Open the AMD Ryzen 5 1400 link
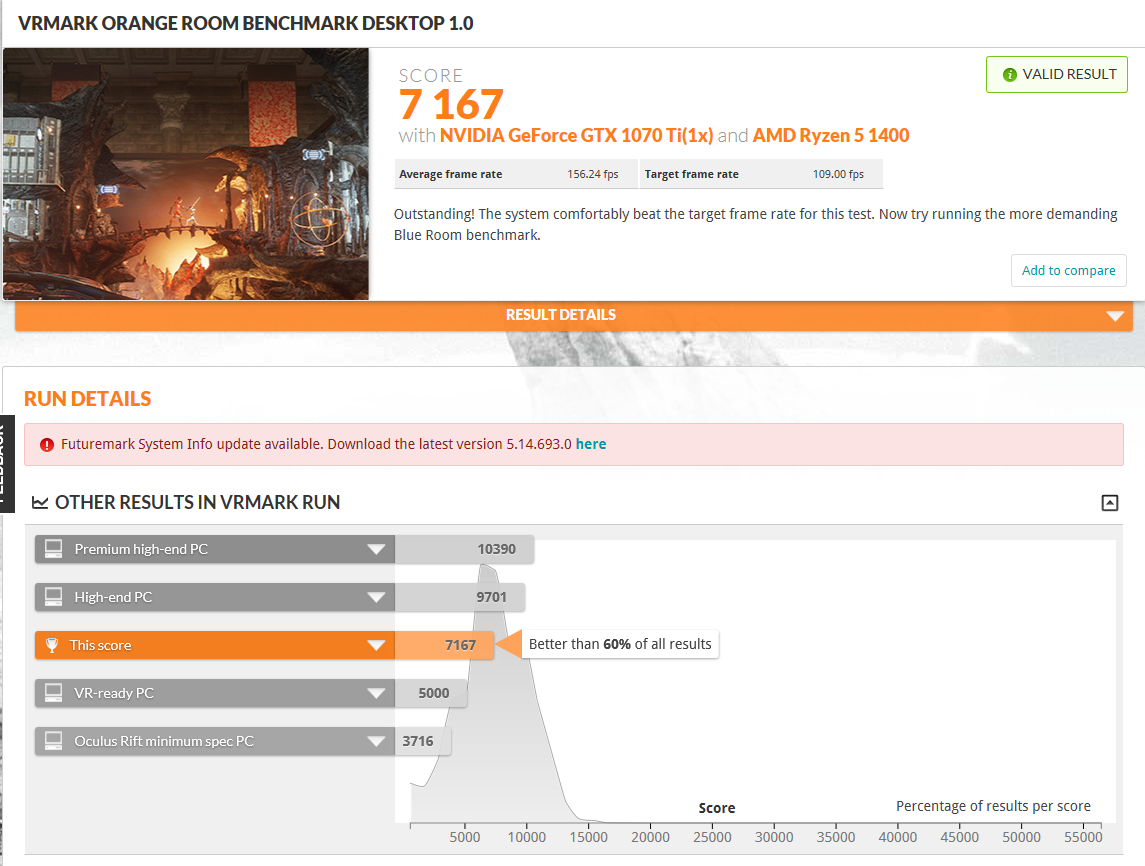The image size is (1145, 866). [831, 136]
